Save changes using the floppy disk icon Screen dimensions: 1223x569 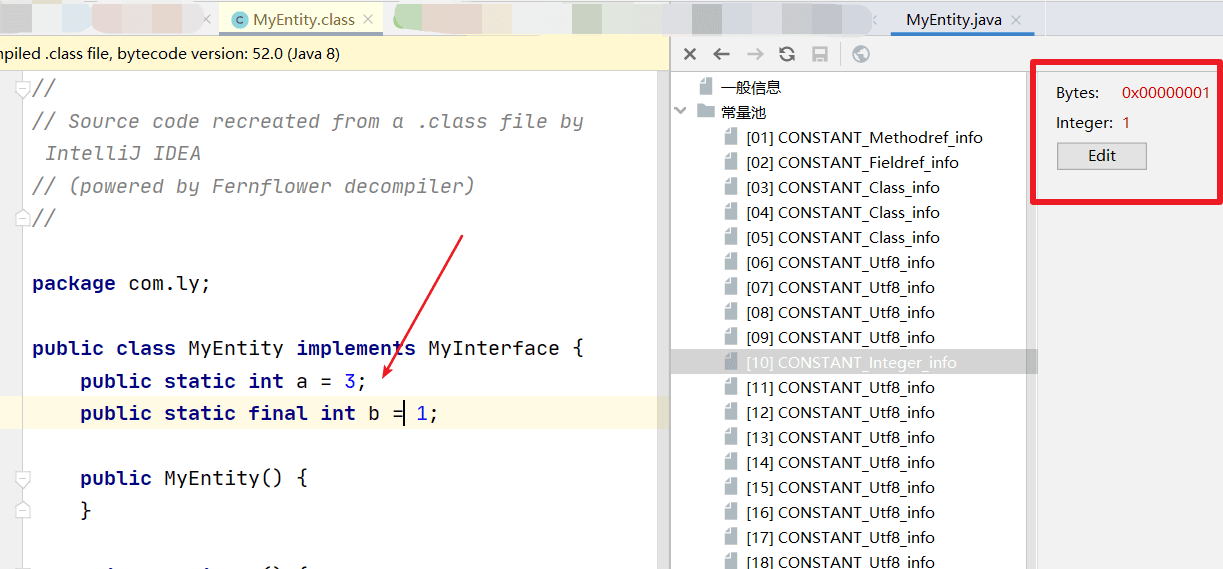(x=819, y=54)
